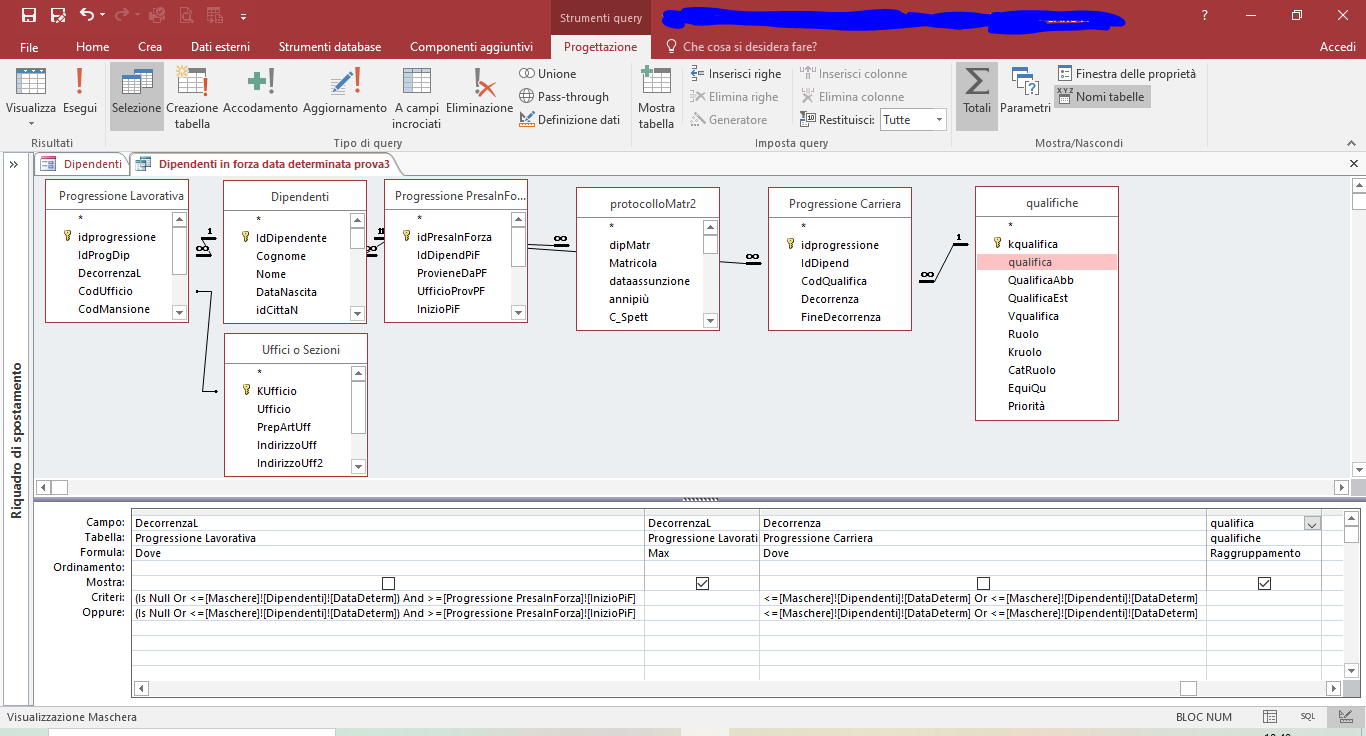Uncheck Mostra for qualifica column
Viewport: 1366px width, 736px height.
pos(1264,583)
